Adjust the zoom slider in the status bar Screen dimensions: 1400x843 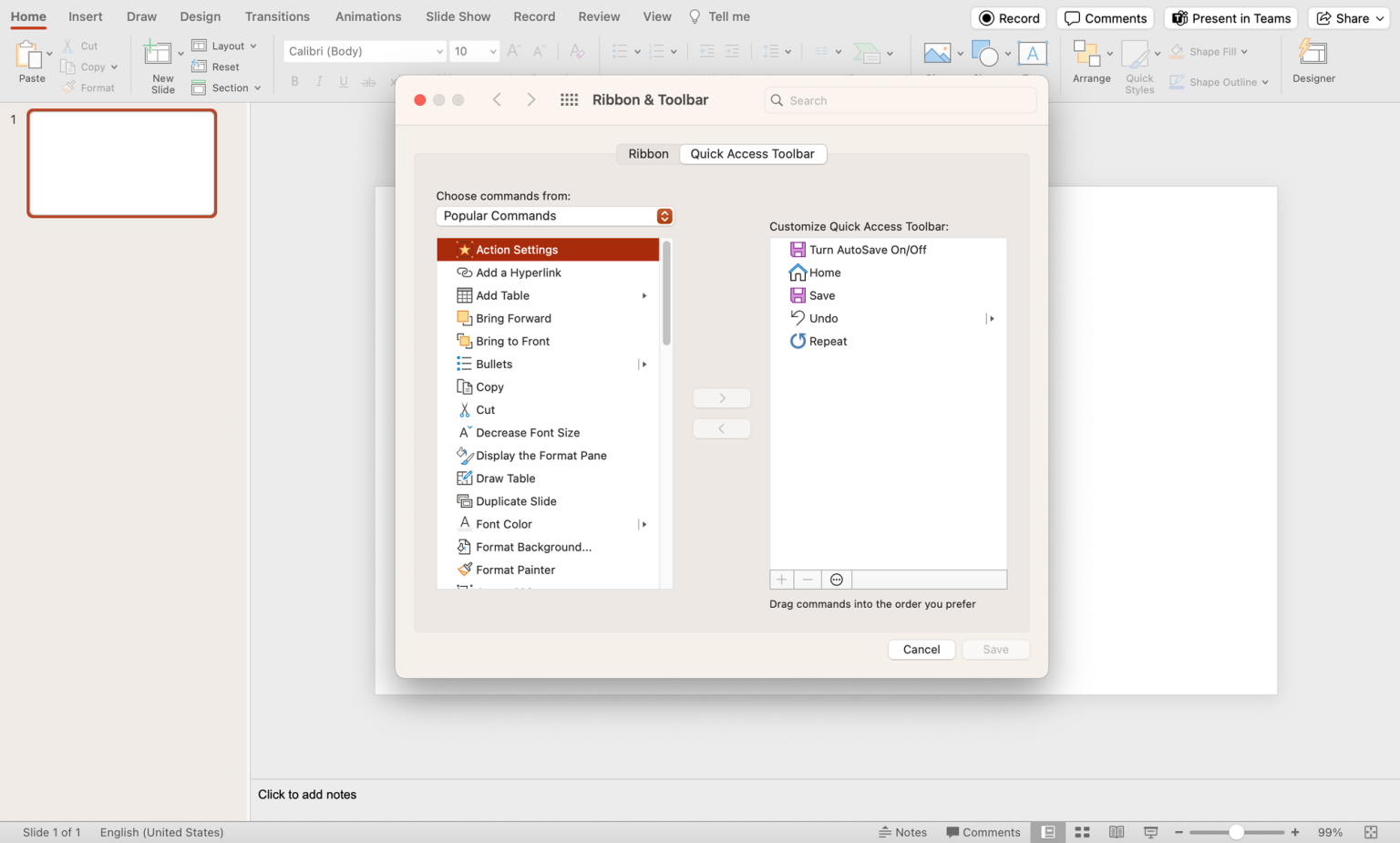click(x=1236, y=832)
